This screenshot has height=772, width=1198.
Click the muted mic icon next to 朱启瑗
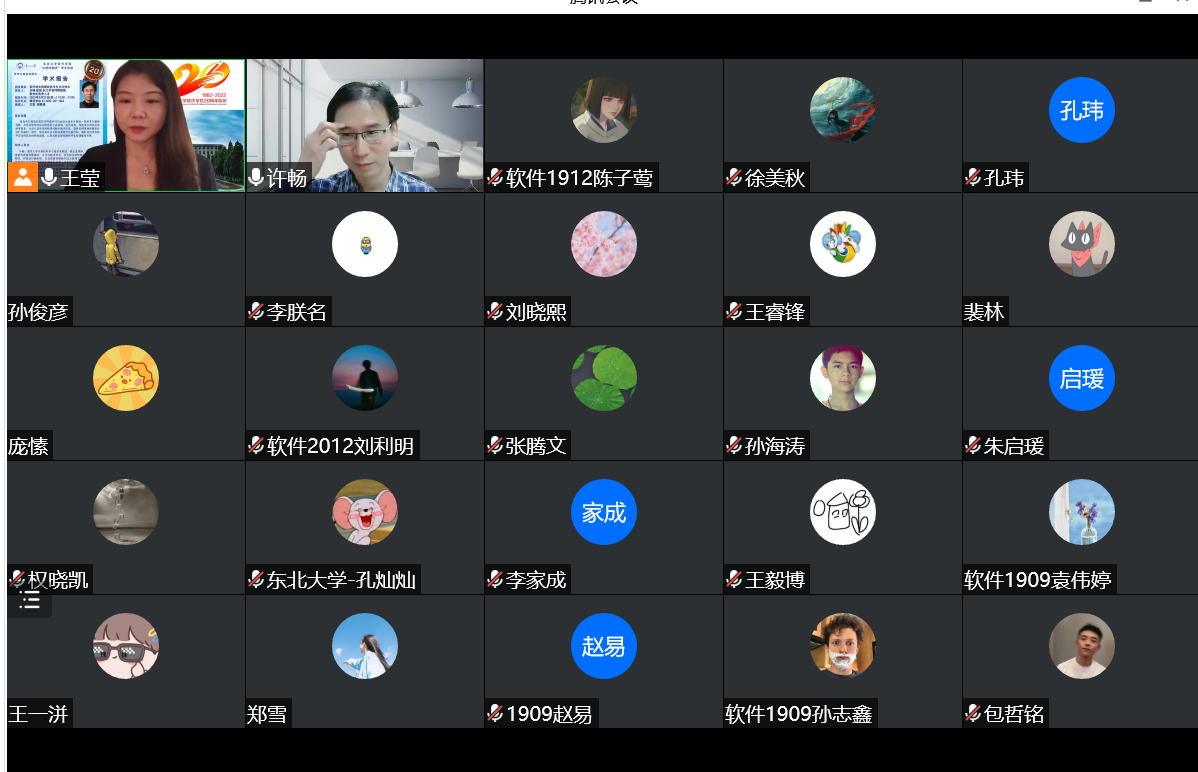click(x=973, y=446)
